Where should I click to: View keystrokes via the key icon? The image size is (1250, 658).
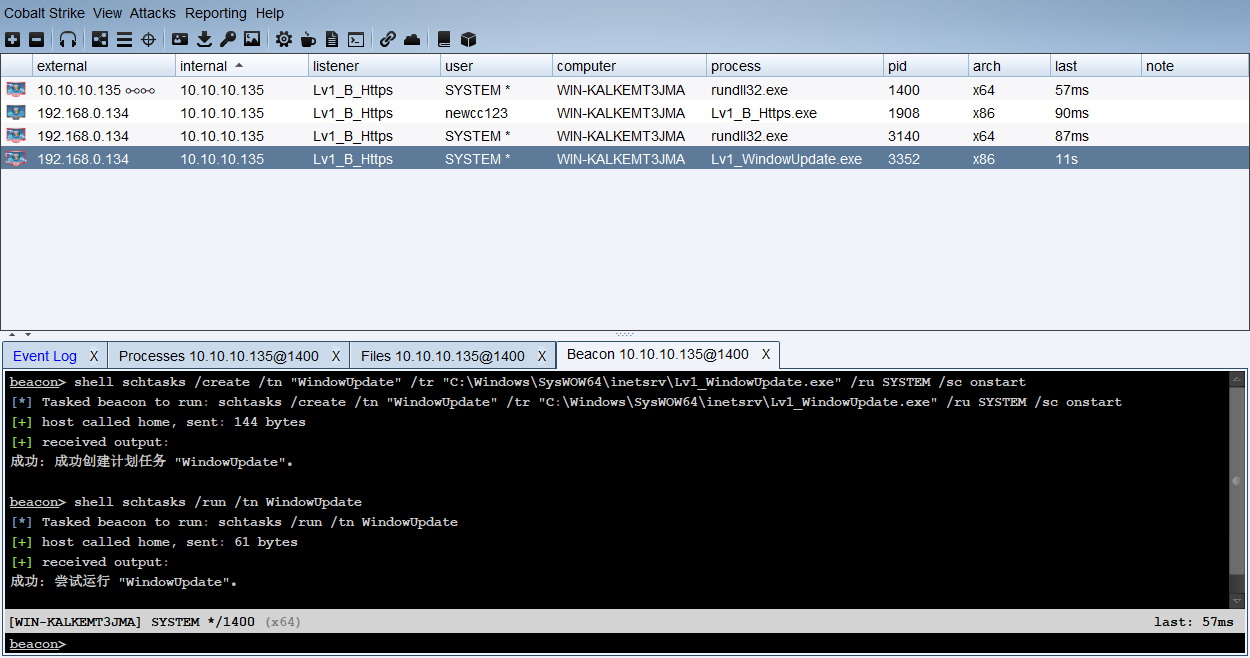coord(228,39)
